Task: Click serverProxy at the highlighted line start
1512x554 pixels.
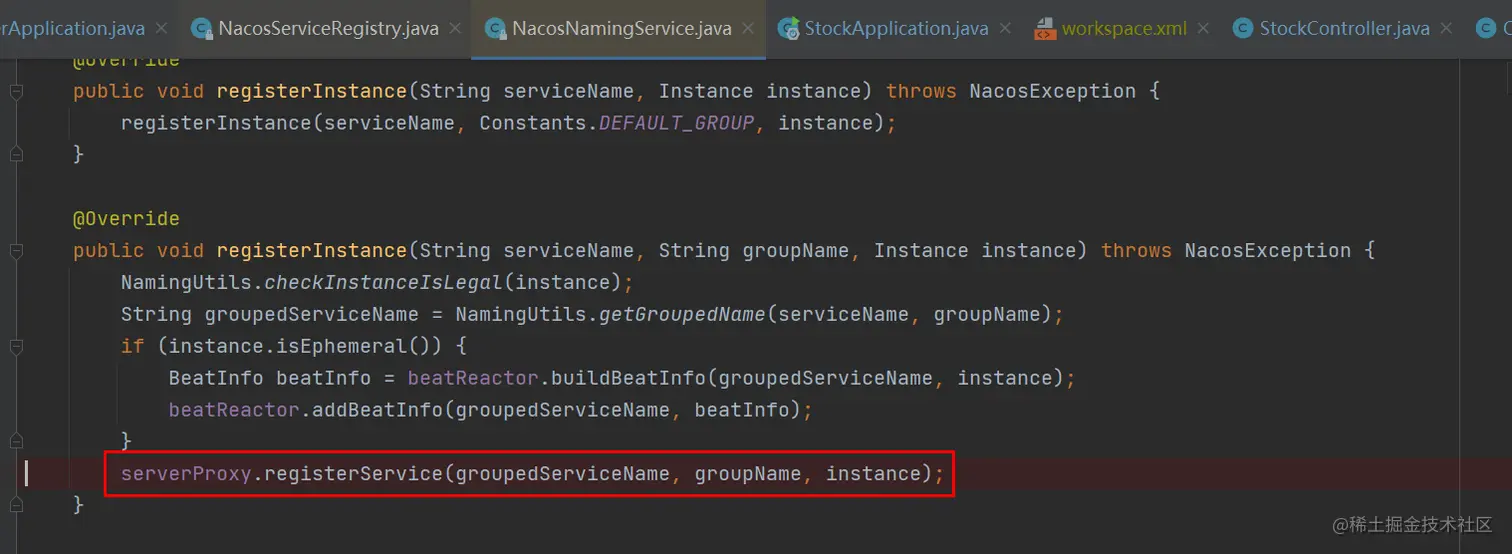Action: click(186, 473)
